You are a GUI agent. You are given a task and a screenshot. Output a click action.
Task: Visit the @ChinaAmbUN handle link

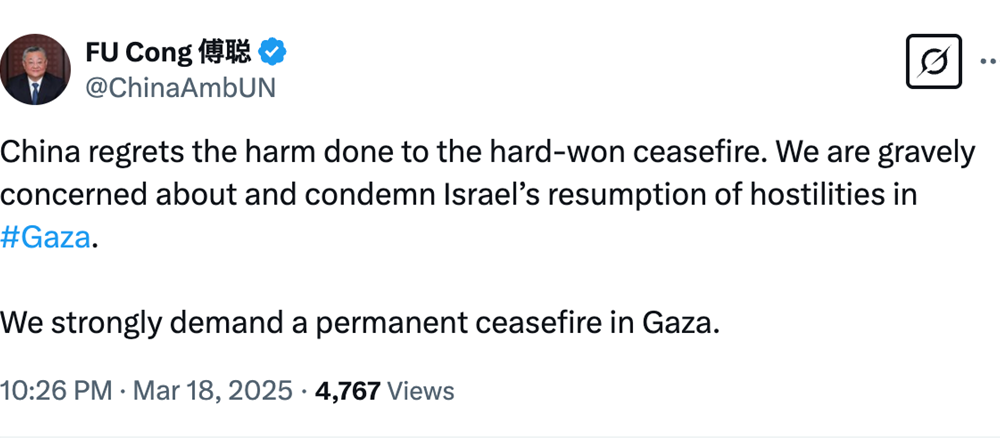[x=180, y=88]
